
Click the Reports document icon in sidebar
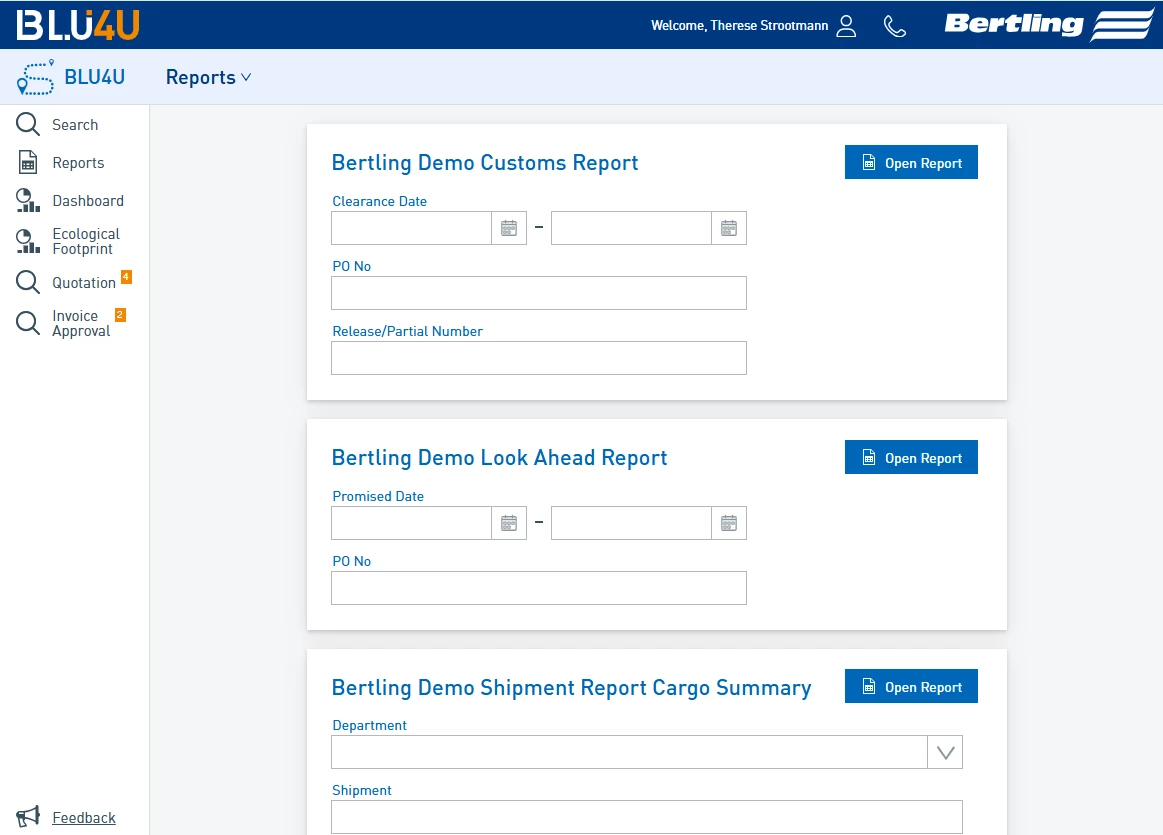pyautogui.click(x=28, y=162)
